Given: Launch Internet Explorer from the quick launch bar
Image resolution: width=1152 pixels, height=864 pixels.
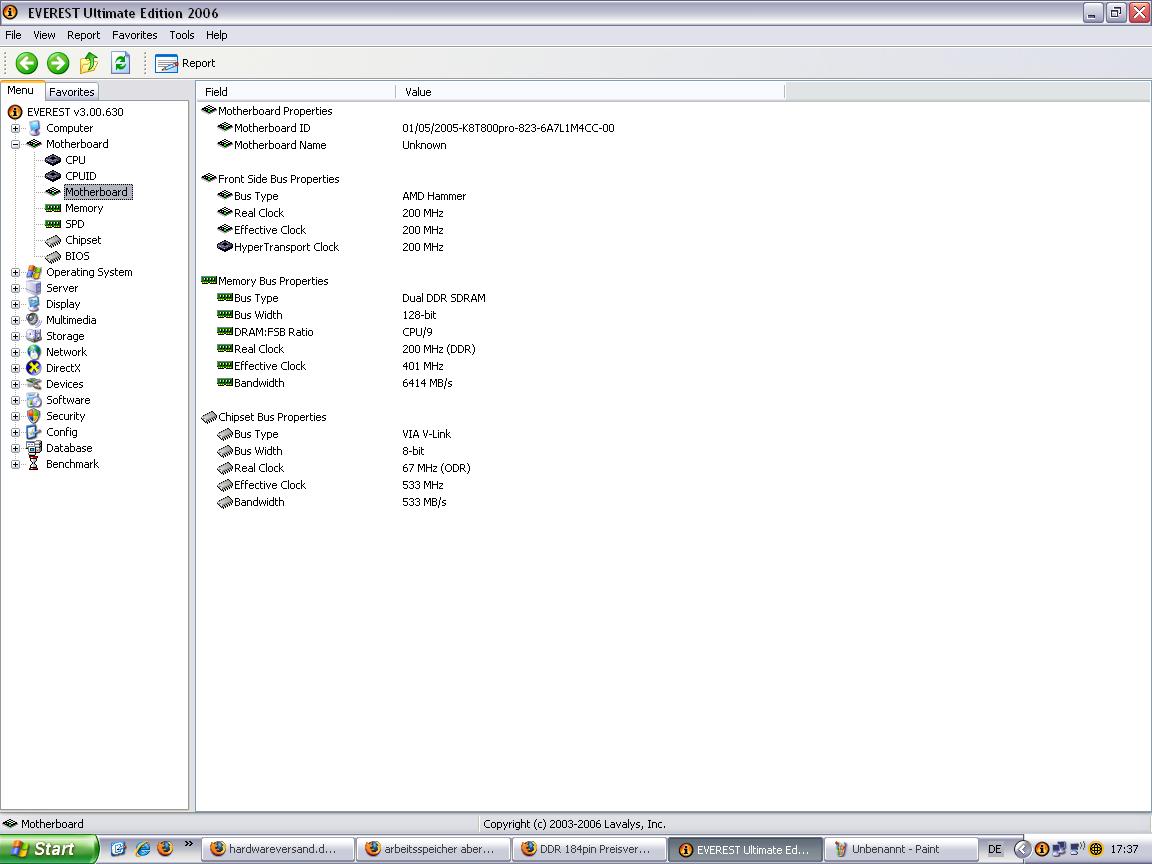Looking at the screenshot, I should point(143,849).
